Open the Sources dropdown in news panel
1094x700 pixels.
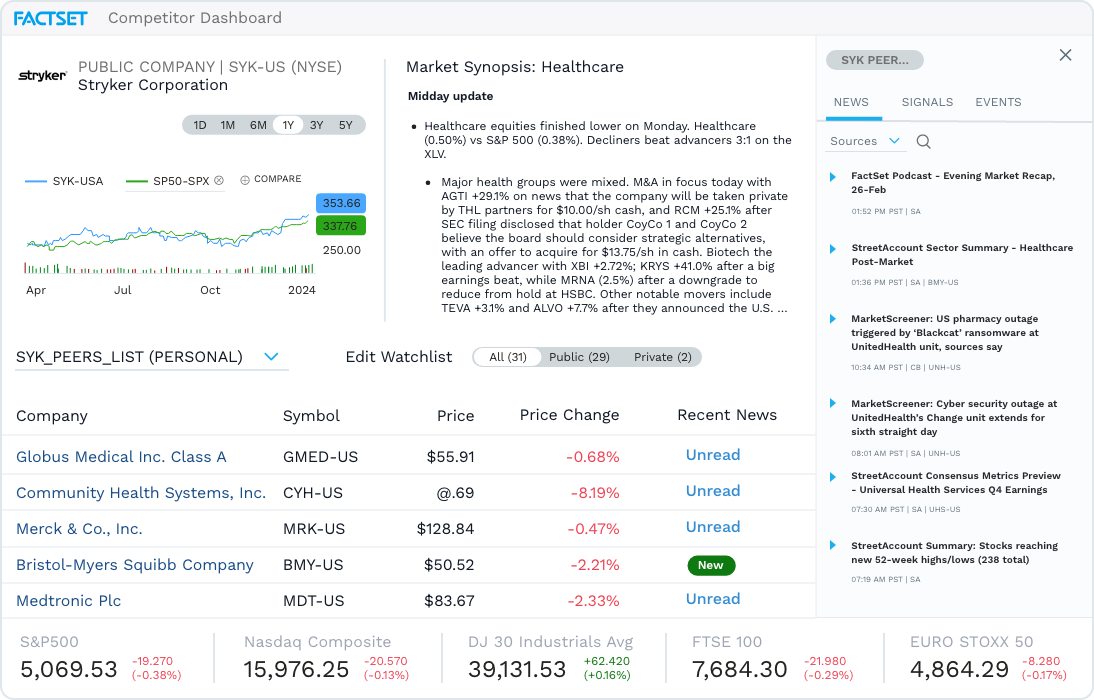(x=865, y=141)
